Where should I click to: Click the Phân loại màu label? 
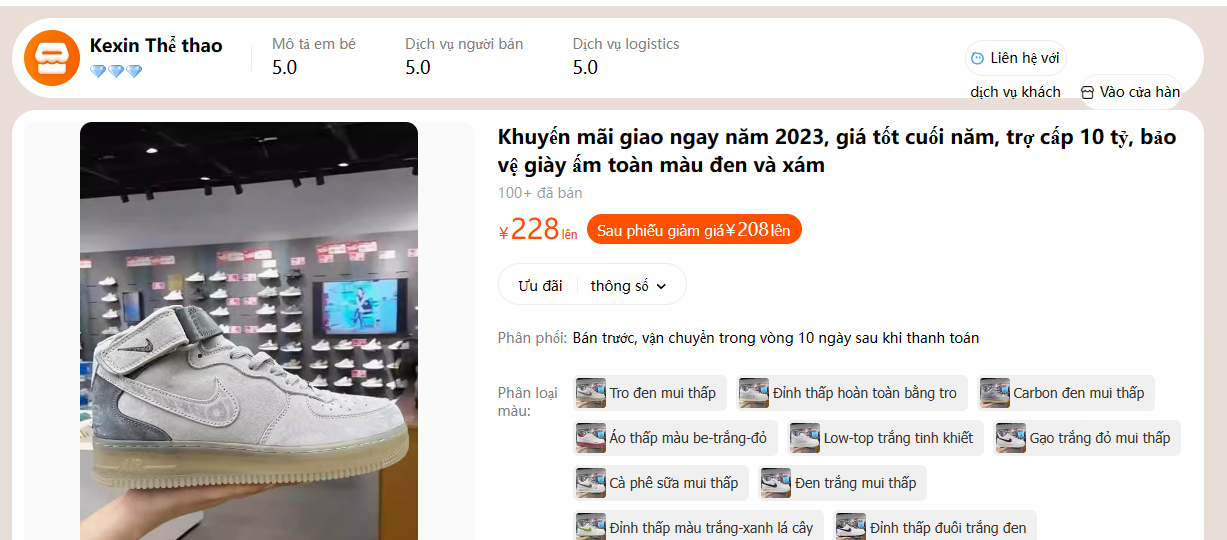pyautogui.click(x=528, y=402)
